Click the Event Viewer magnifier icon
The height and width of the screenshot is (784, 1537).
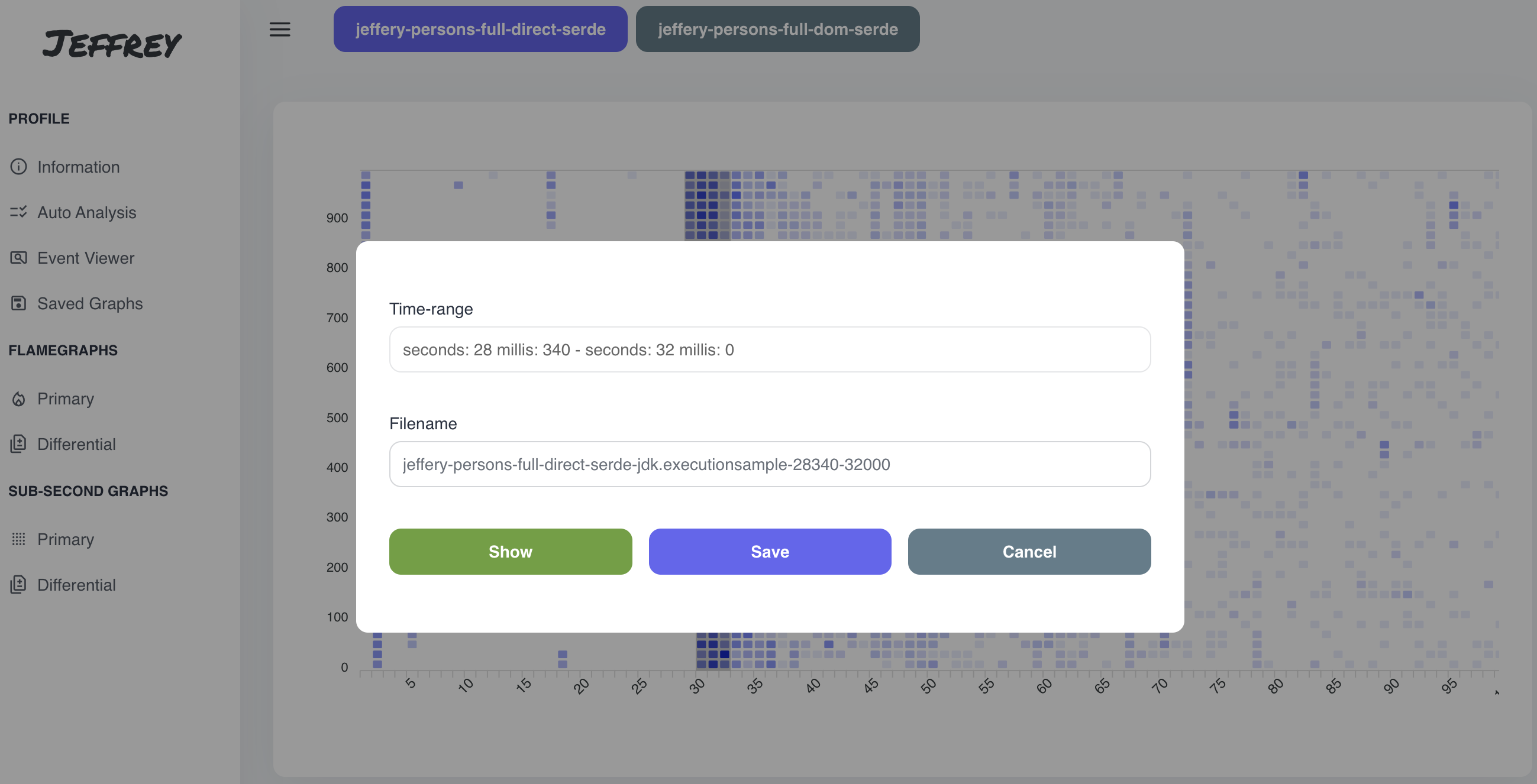(x=18, y=258)
